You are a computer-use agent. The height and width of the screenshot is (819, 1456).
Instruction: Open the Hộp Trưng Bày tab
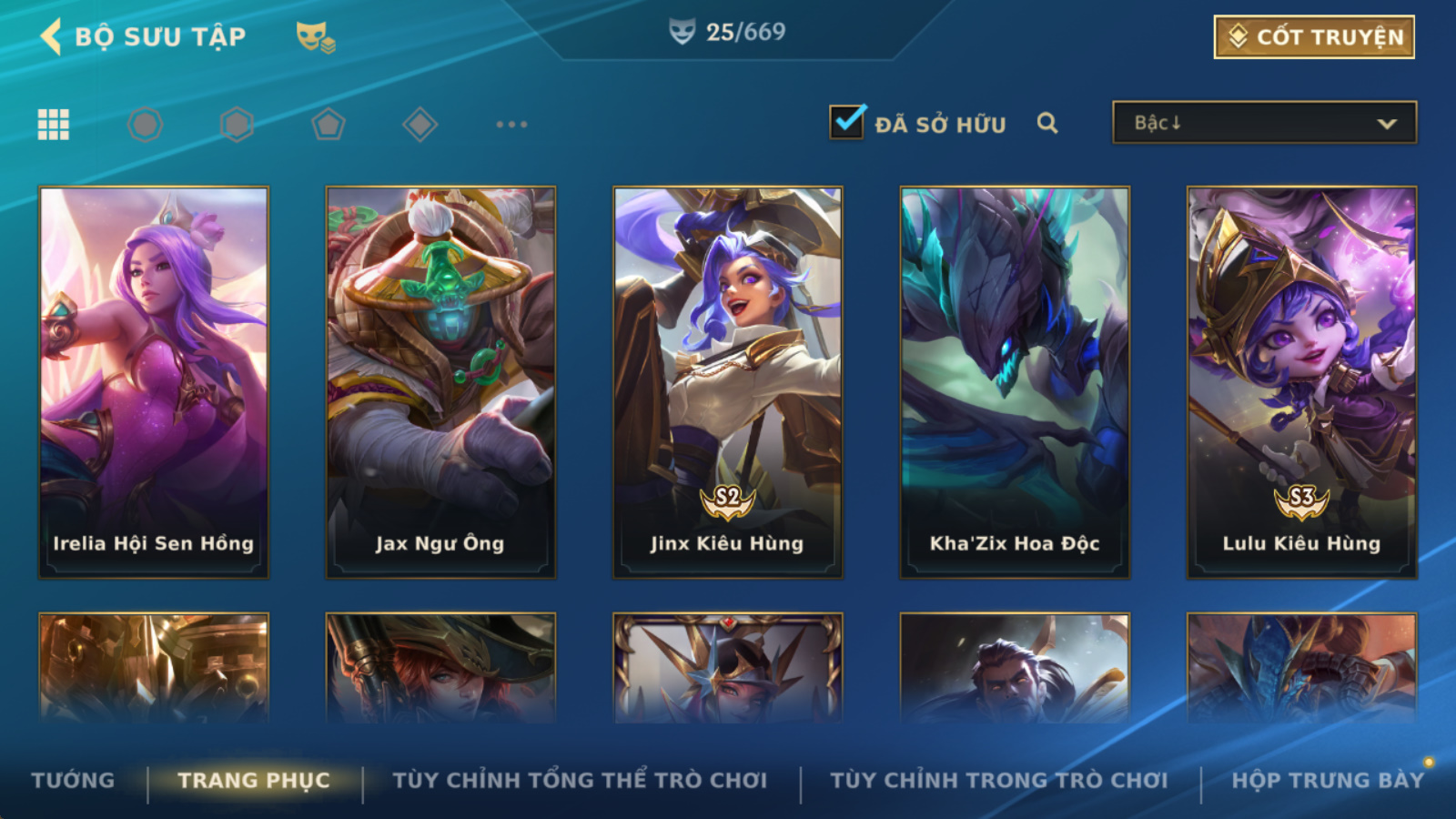(x=1328, y=780)
